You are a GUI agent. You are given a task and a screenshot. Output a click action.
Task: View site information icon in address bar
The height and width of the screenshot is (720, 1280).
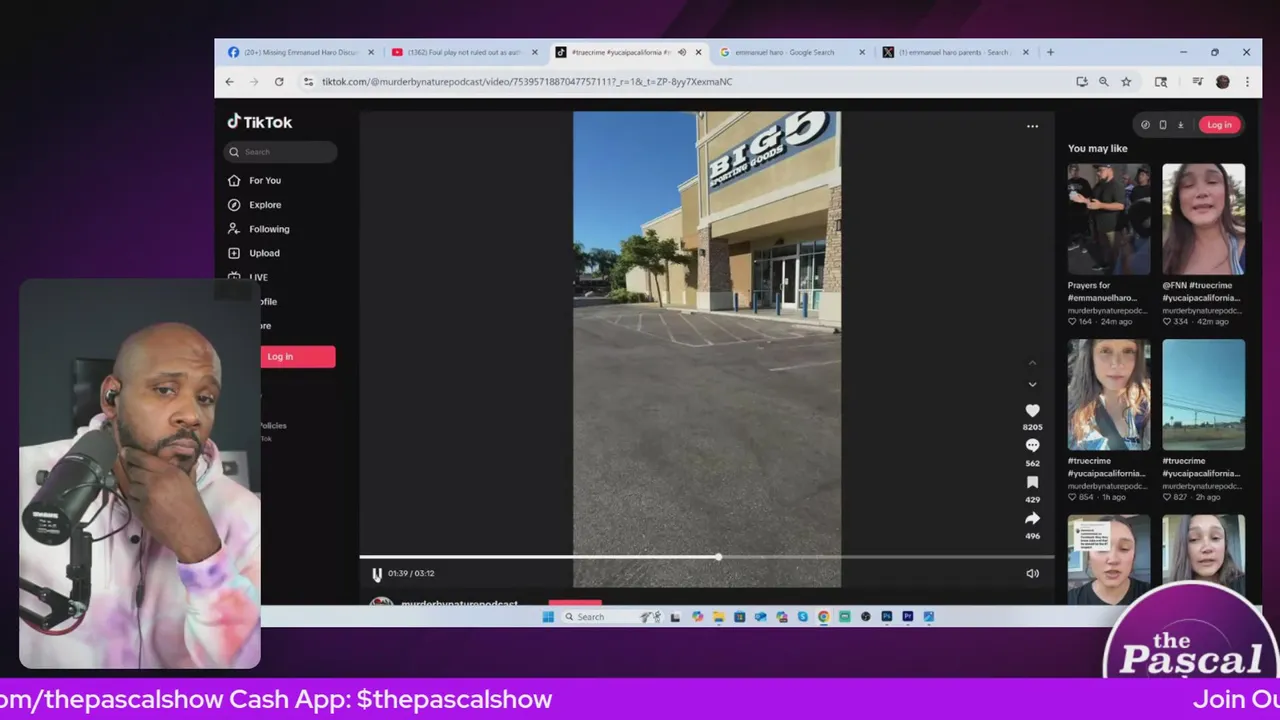pyautogui.click(x=308, y=82)
